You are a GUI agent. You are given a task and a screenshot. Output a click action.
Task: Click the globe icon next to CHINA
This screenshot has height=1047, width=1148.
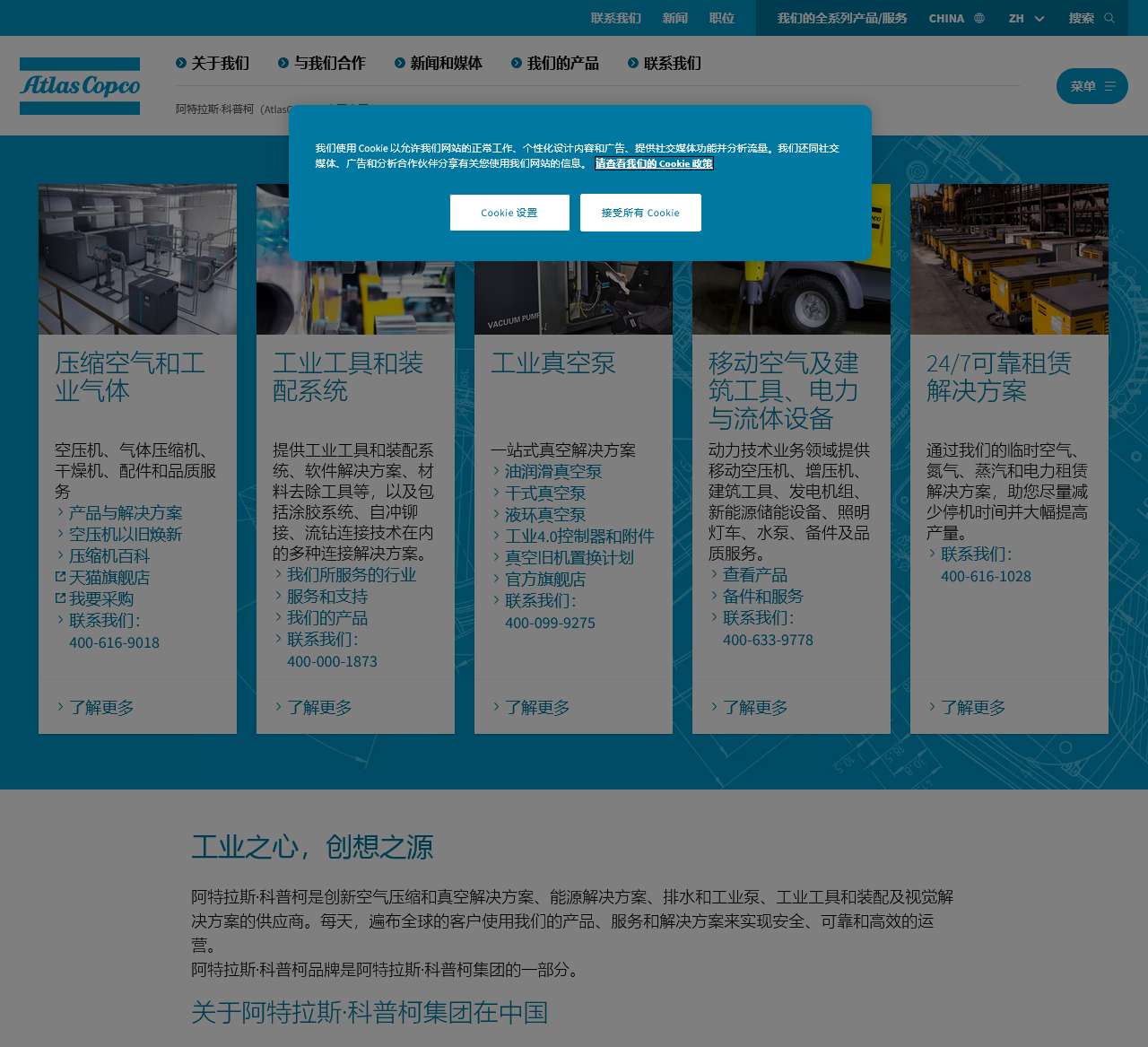click(x=979, y=18)
